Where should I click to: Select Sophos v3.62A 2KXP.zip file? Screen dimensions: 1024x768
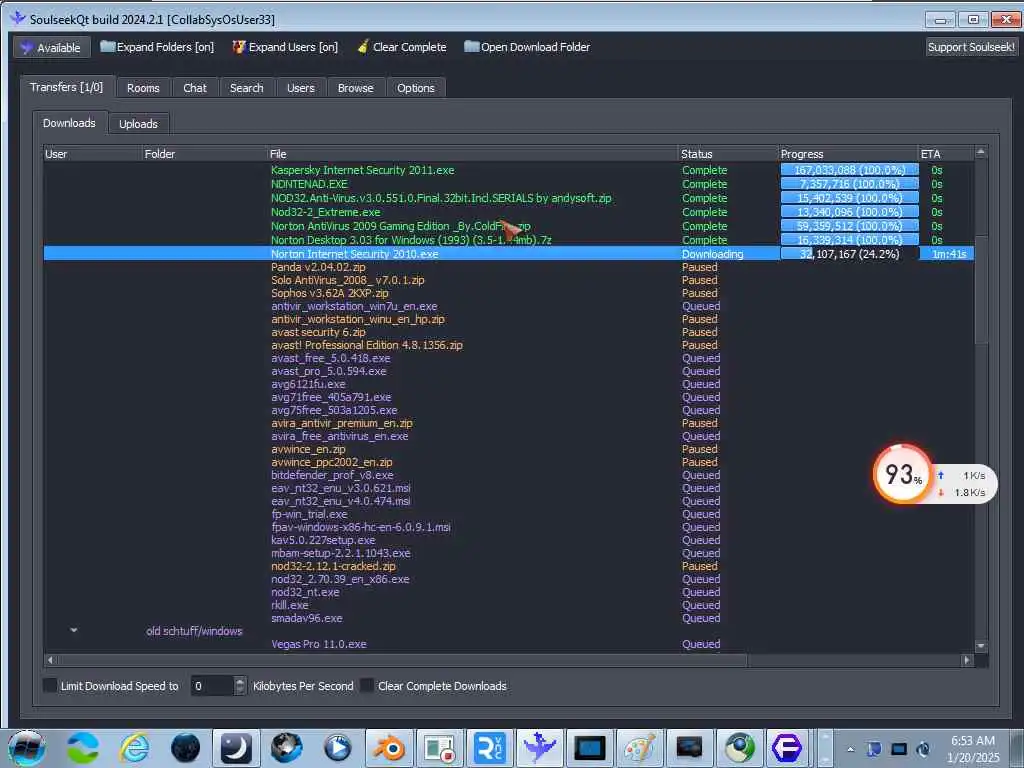pyautogui.click(x=330, y=293)
